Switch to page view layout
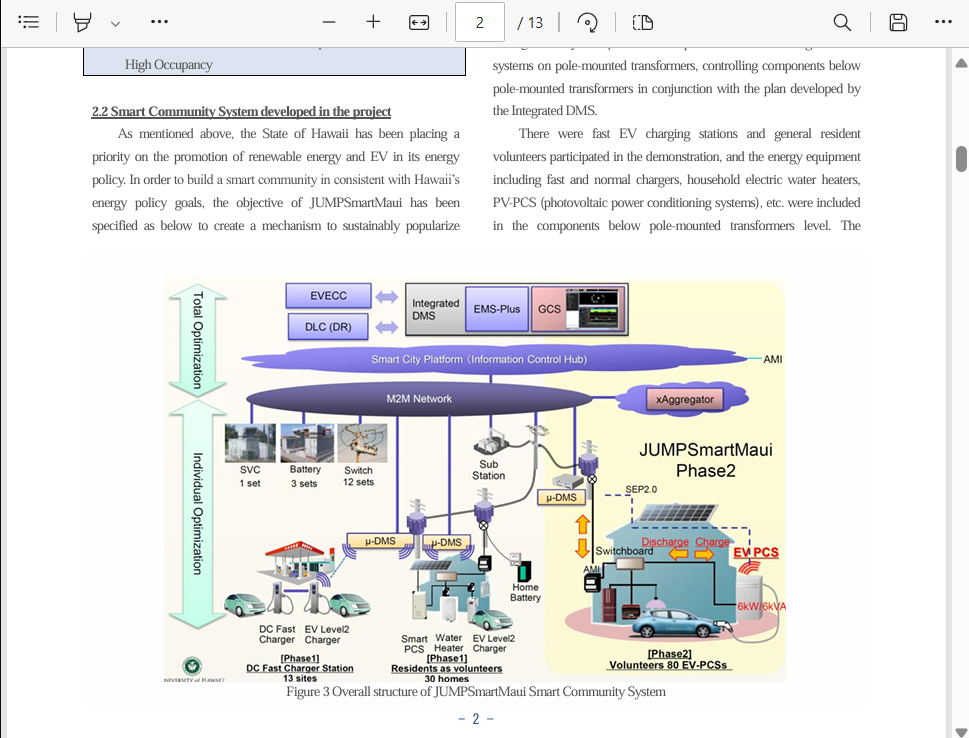This screenshot has height=738, width=969. click(643, 22)
